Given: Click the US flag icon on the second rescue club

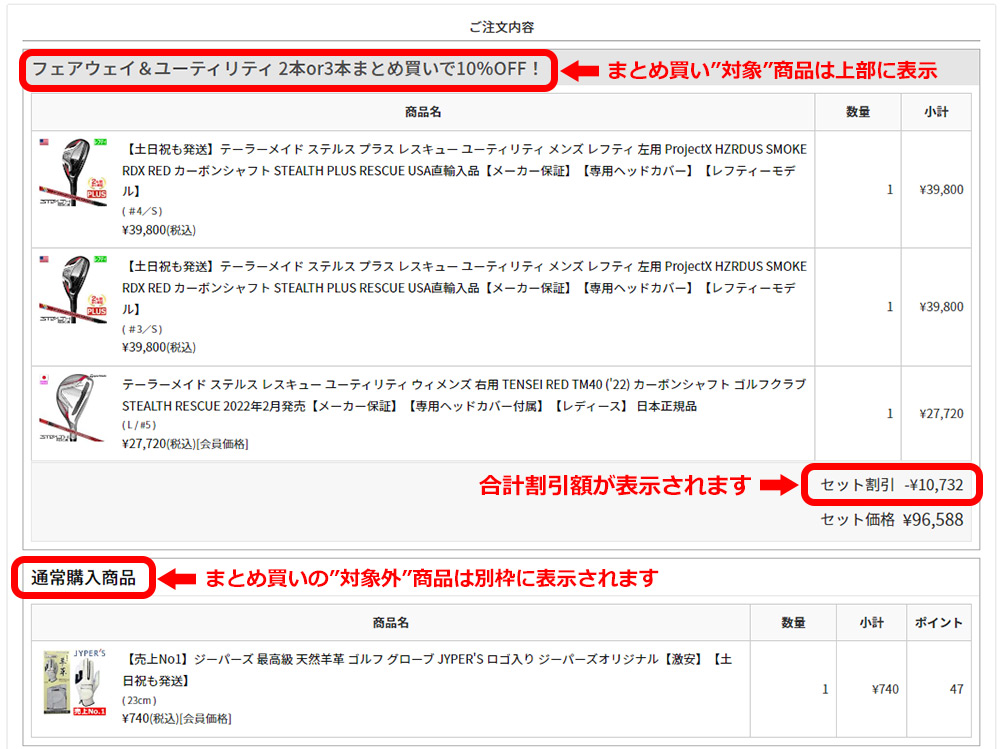Looking at the screenshot, I should [x=45, y=260].
